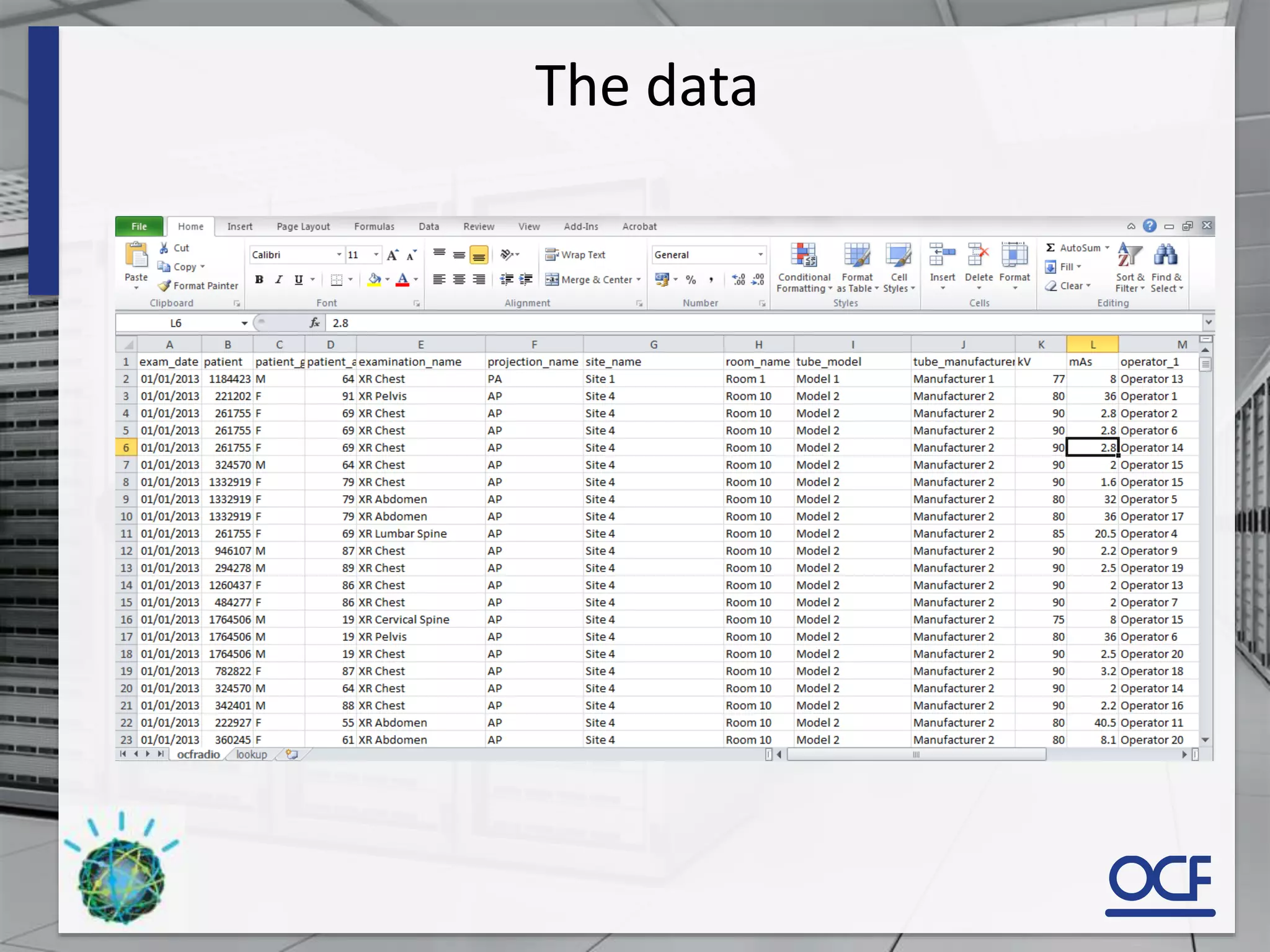Open the font color dropdown arrow

coord(415,280)
